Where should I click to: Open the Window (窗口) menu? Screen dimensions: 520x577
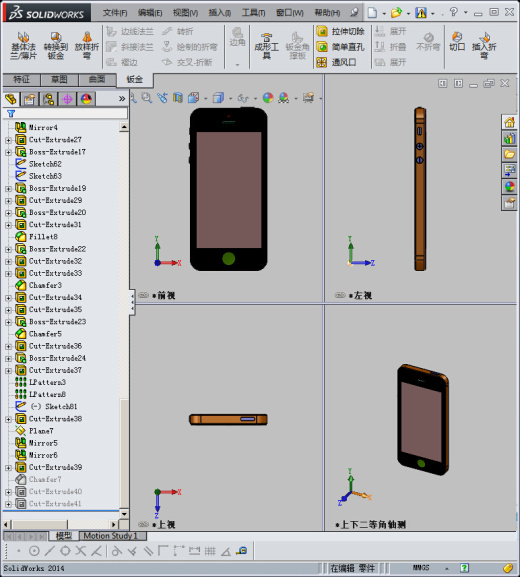(x=290, y=13)
